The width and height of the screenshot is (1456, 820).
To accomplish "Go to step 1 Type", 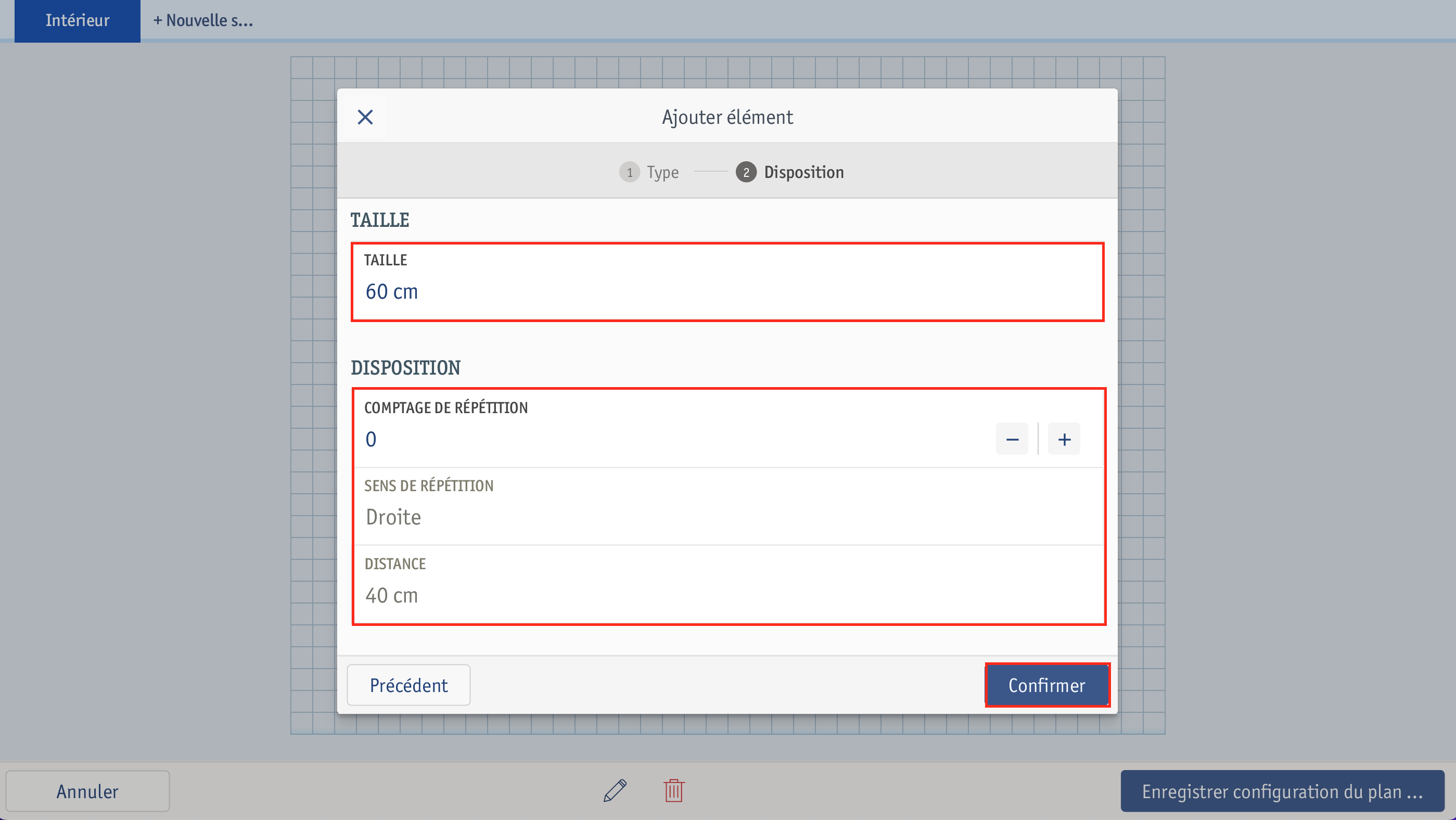I will click(649, 172).
